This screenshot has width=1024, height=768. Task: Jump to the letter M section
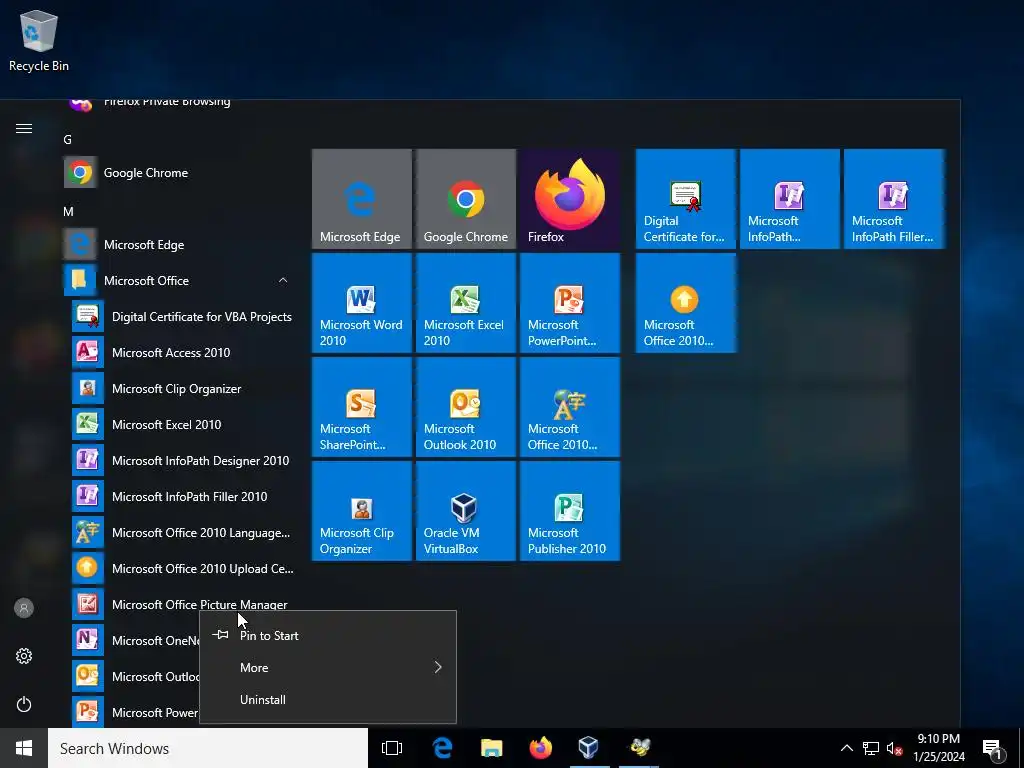click(68, 212)
